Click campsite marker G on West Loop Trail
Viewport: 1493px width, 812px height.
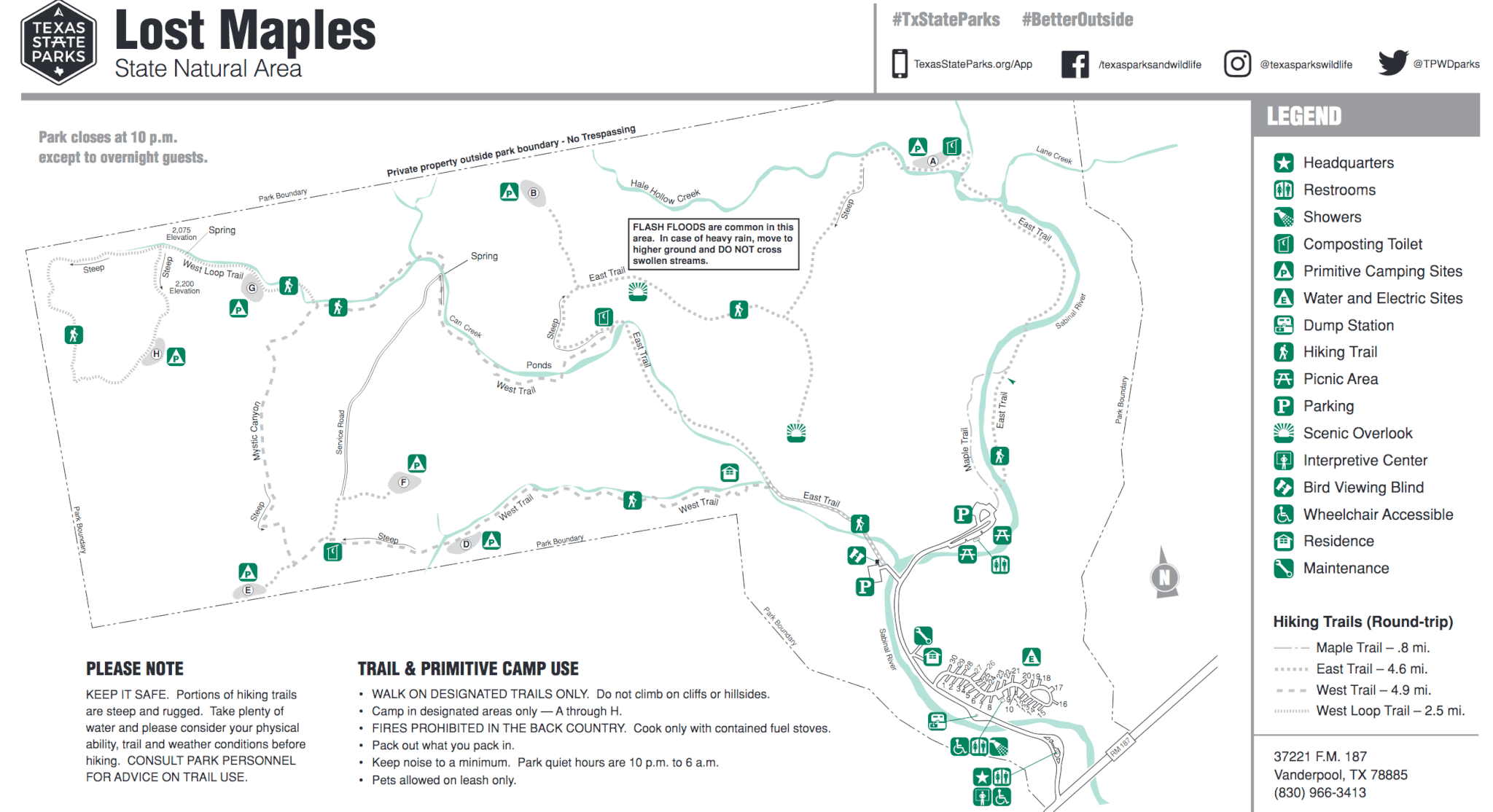click(252, 288)
